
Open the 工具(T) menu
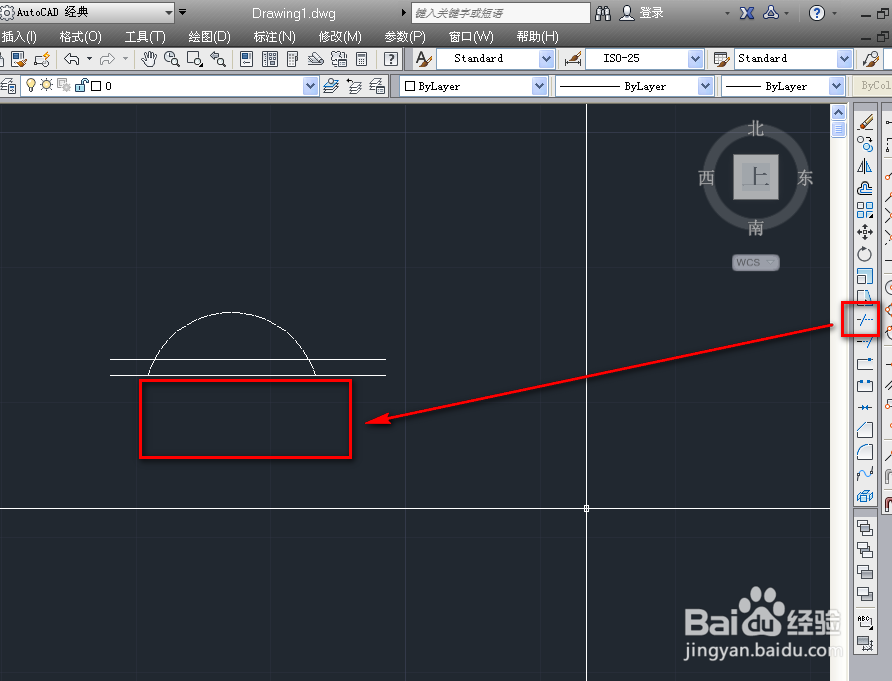[145, 37]
